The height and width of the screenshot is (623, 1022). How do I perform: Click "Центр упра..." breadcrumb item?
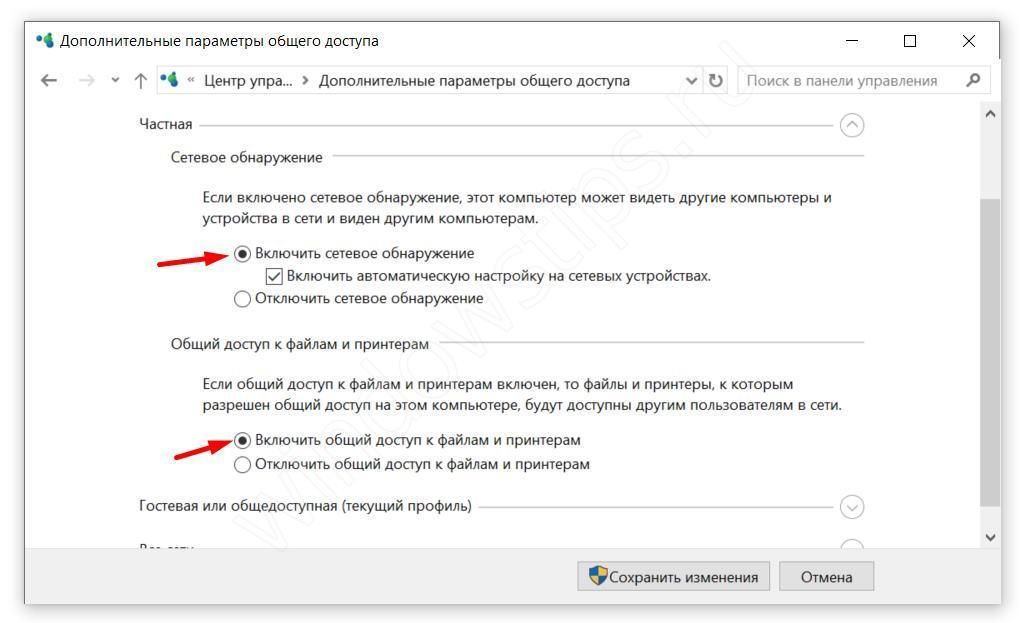247,81
